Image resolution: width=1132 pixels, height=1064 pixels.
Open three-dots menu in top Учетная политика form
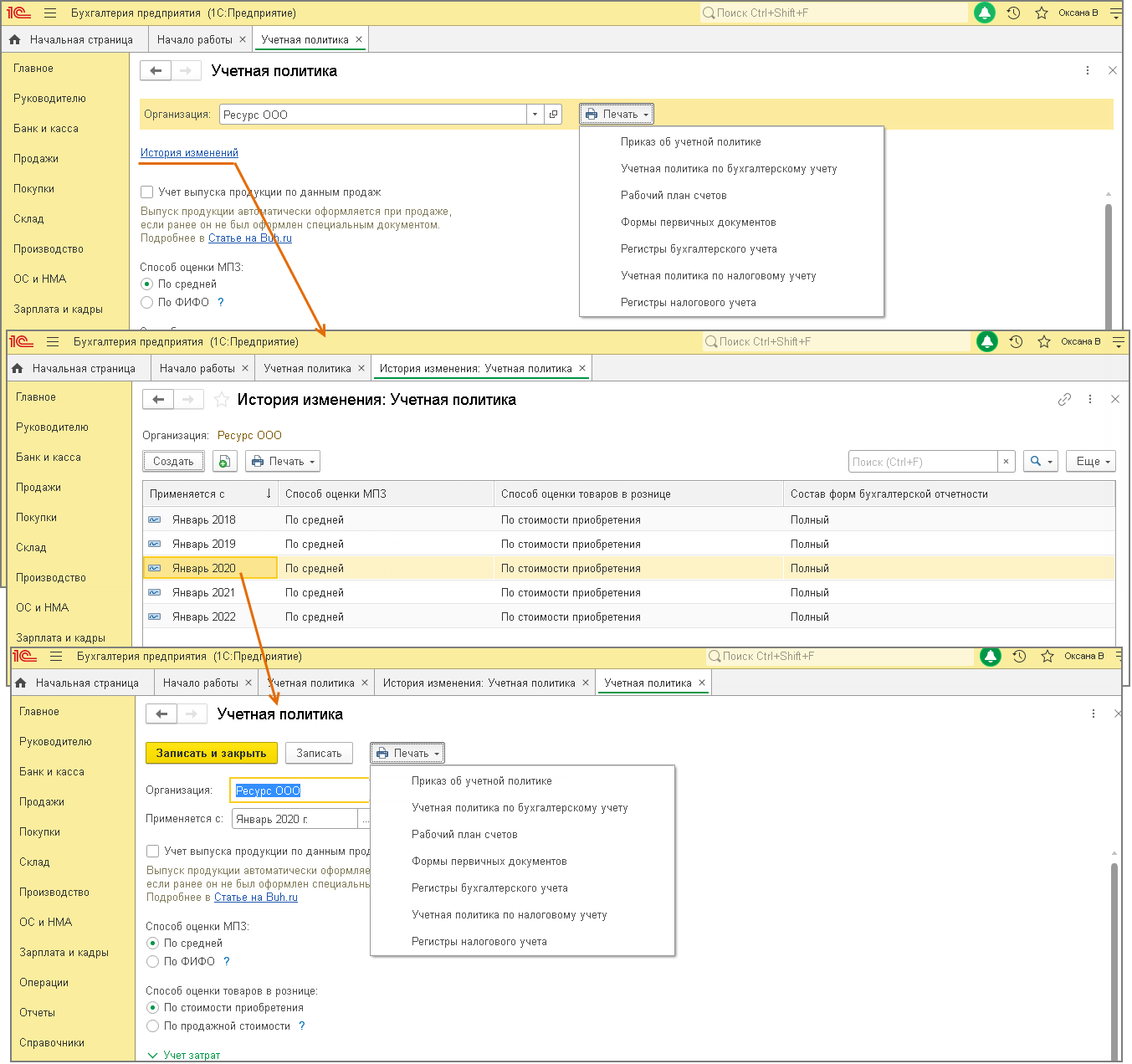1088,71
